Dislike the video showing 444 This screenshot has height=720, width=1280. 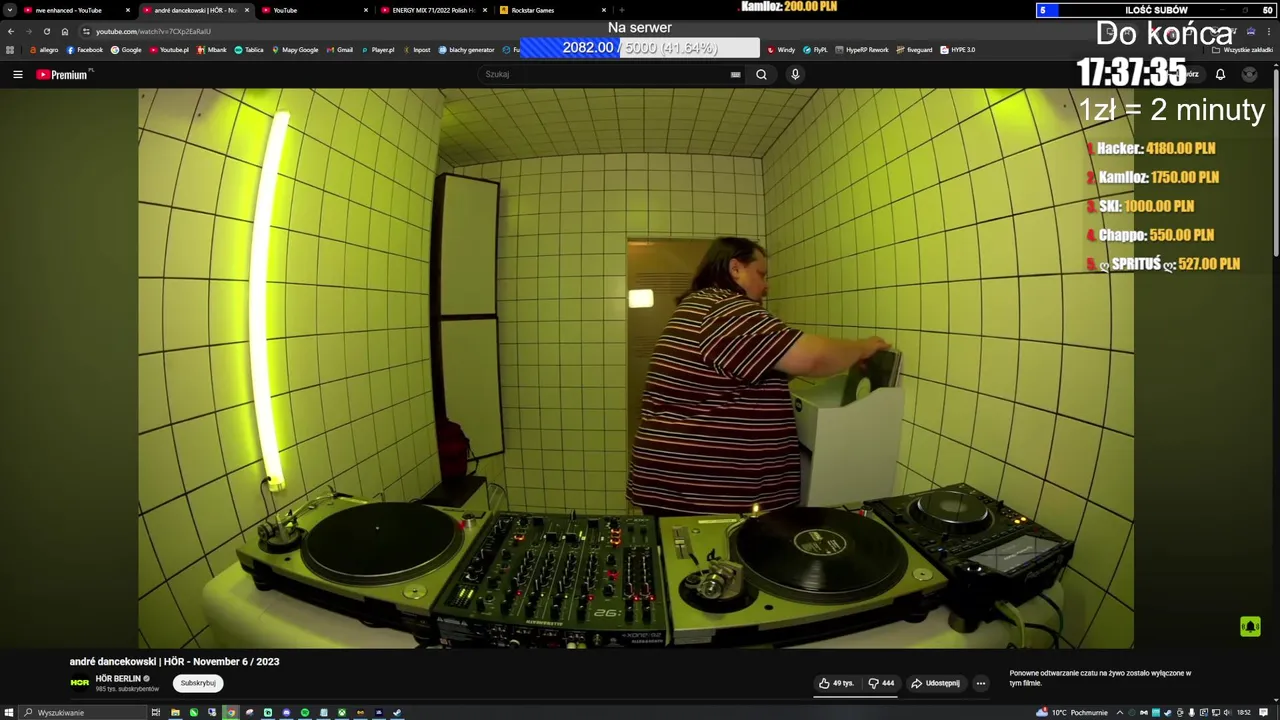pyautogui.click(x=881, y=683)
